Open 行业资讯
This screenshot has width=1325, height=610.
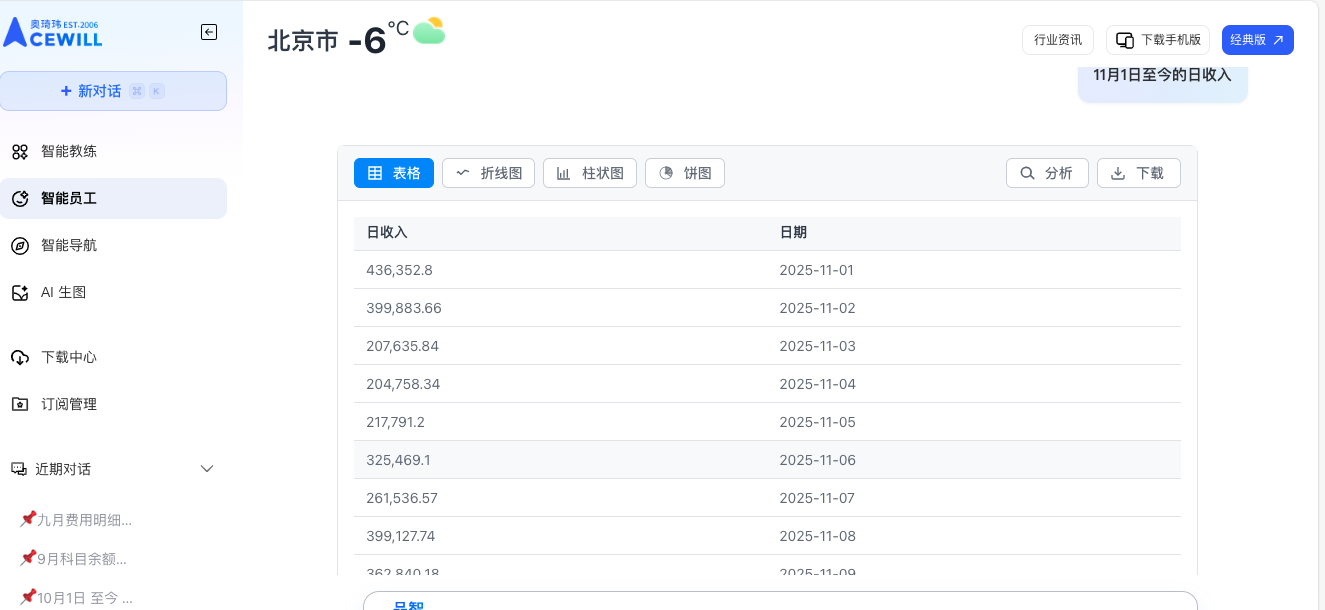(x=1058, y=40)
